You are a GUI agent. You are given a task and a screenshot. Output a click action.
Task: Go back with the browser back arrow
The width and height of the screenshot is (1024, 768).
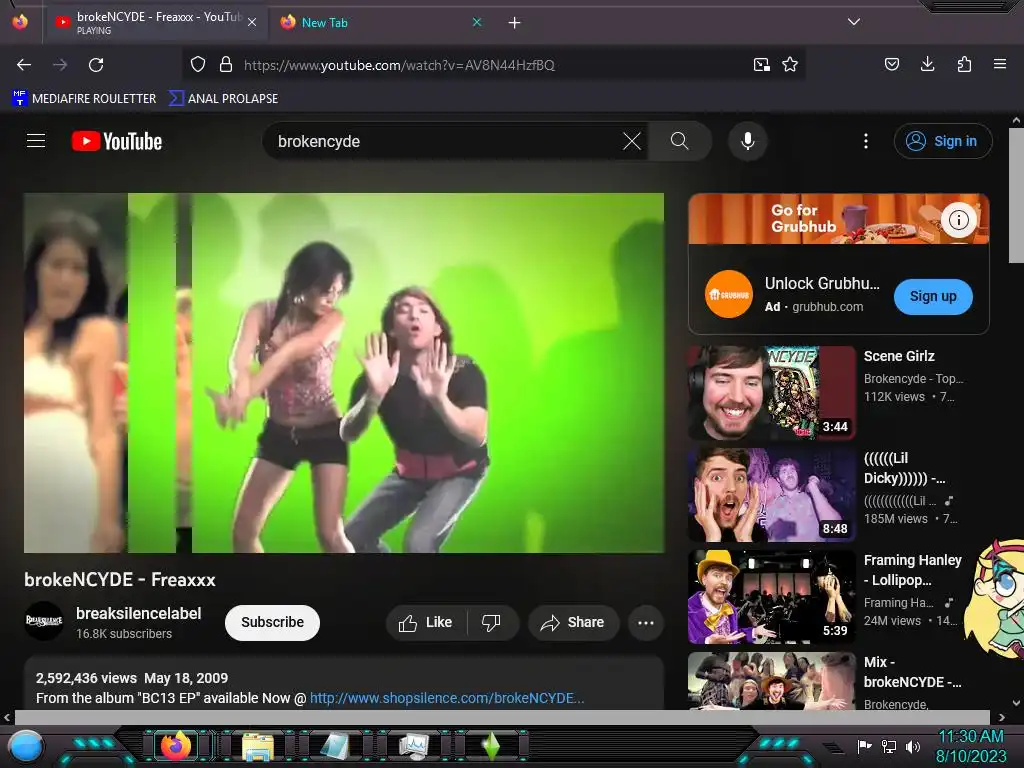click(24, 65)
